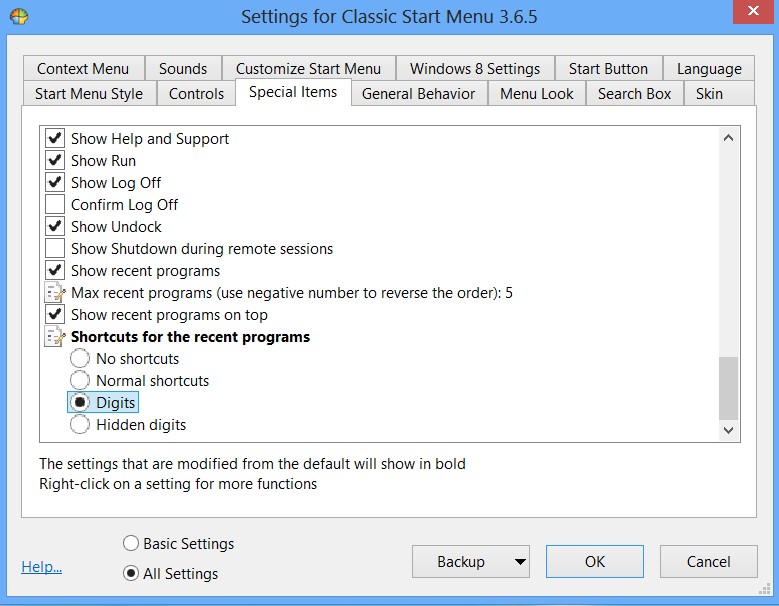Open Start Menu Style tab
This screenshot has height=606, width=779.
(89, 93)
